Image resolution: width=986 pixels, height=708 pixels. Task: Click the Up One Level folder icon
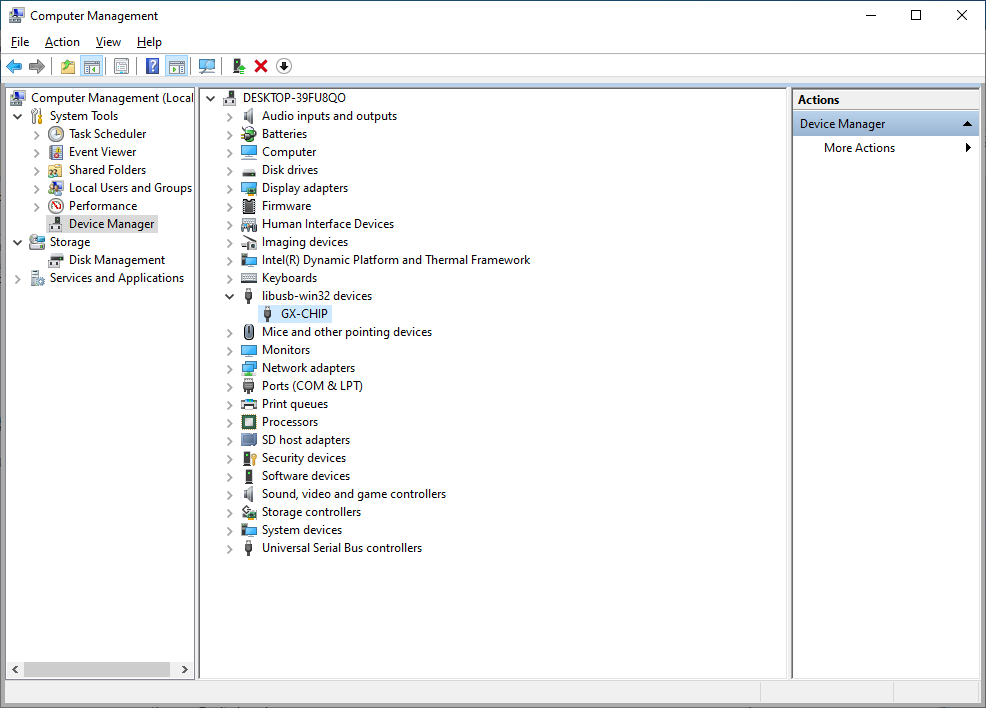coord(67,66)
